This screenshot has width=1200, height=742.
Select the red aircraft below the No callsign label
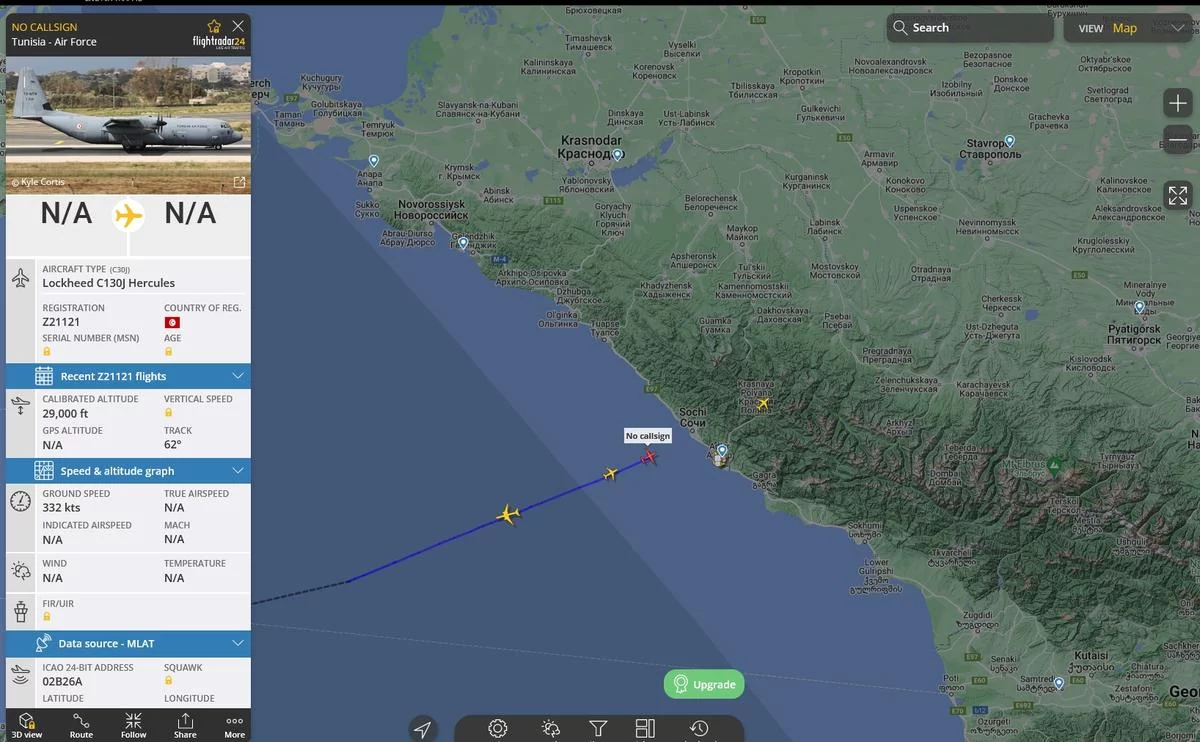click(x=649, y=457)
